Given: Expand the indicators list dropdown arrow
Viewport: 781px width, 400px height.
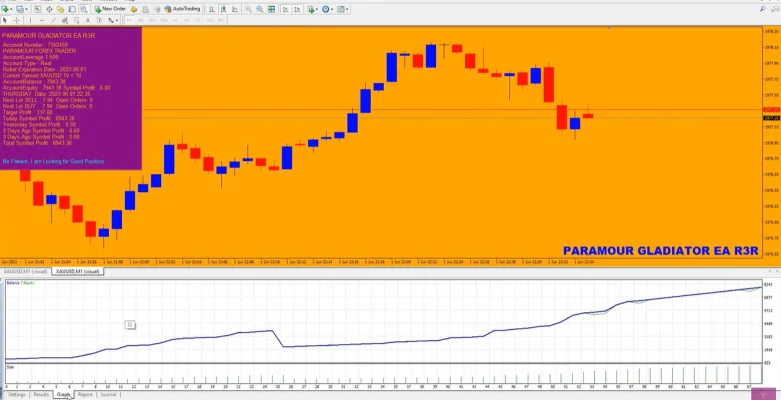Looking at the screenshot, I should 317,9.
